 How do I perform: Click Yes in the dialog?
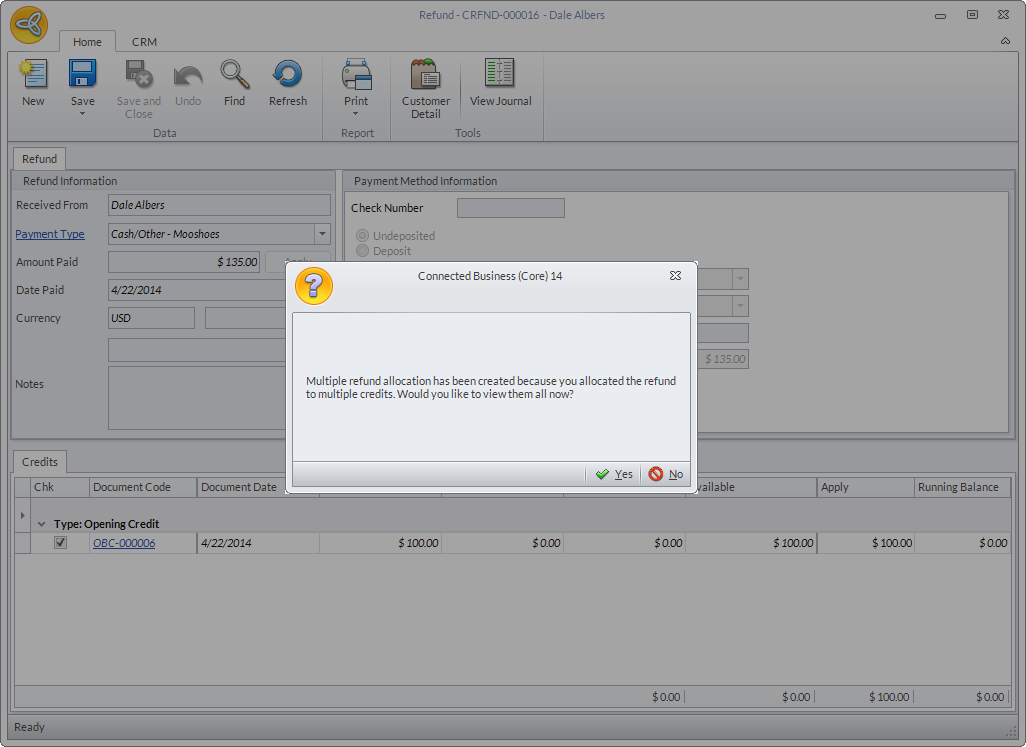click(x=614, y=474)
